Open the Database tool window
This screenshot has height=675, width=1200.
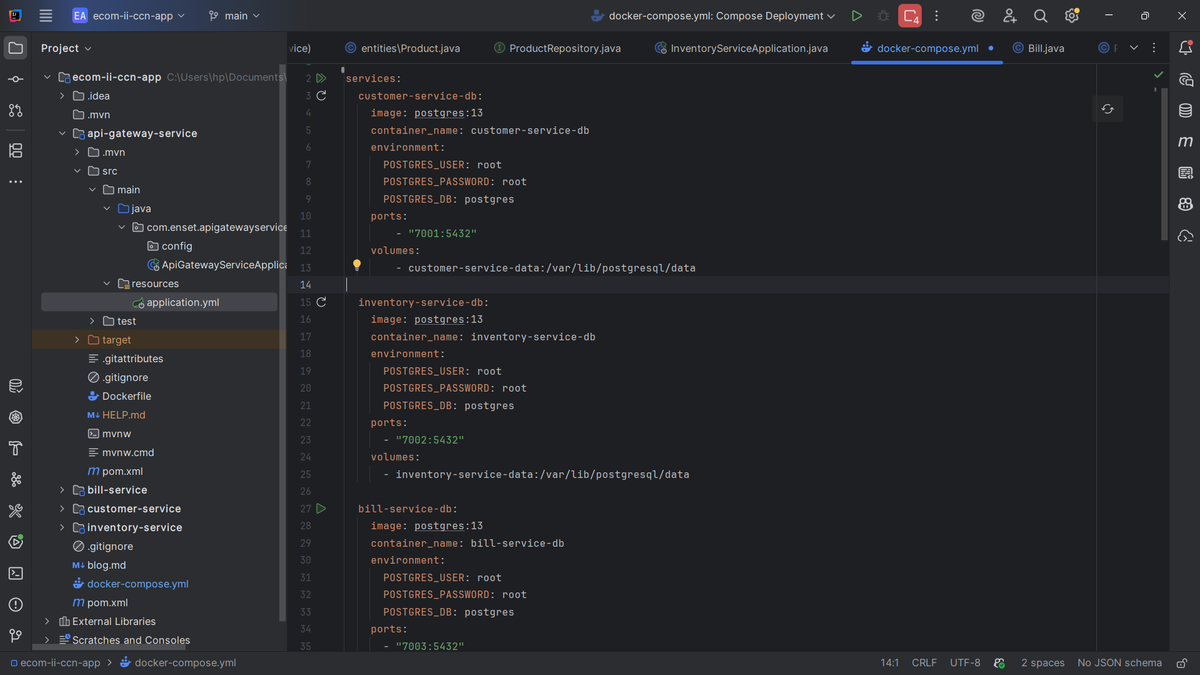click(1185, 110)
